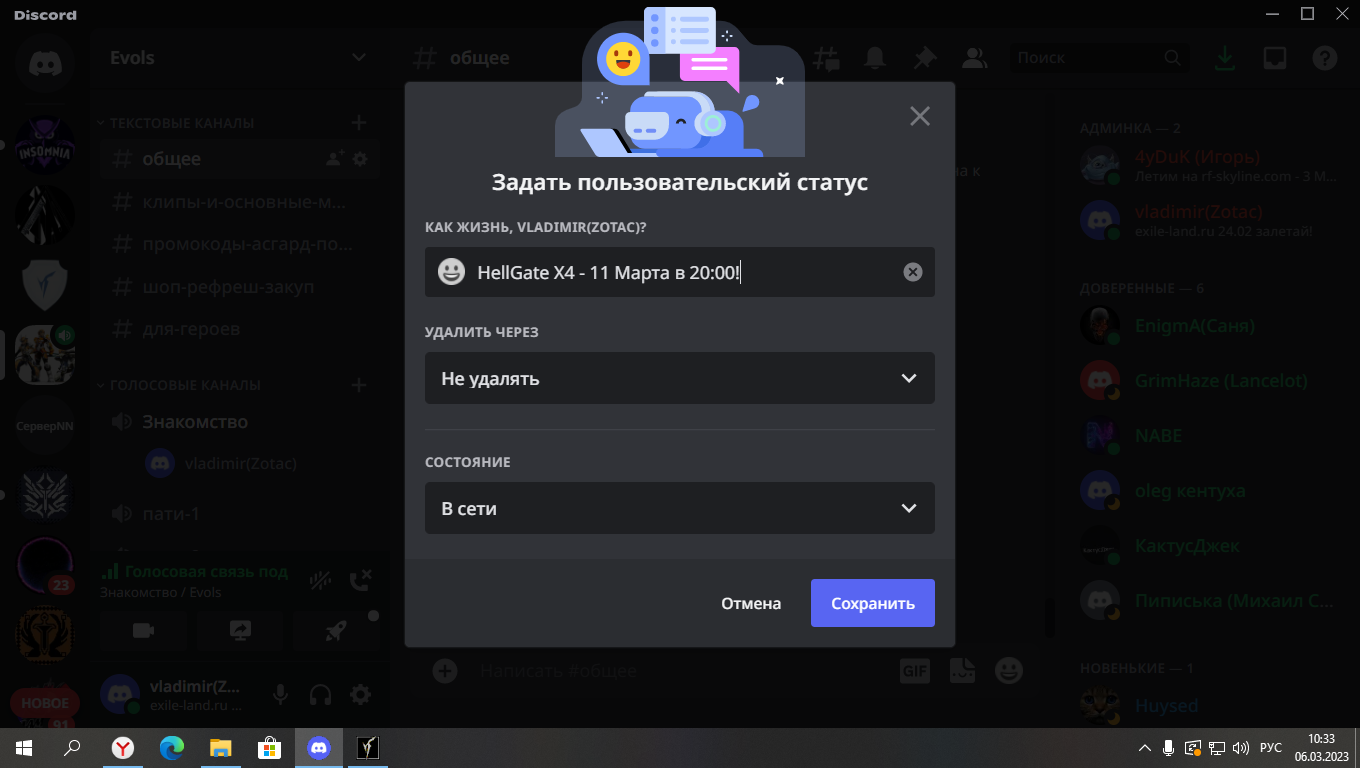Open threads in channel header
1360x768 pixels.
point(826,58)
